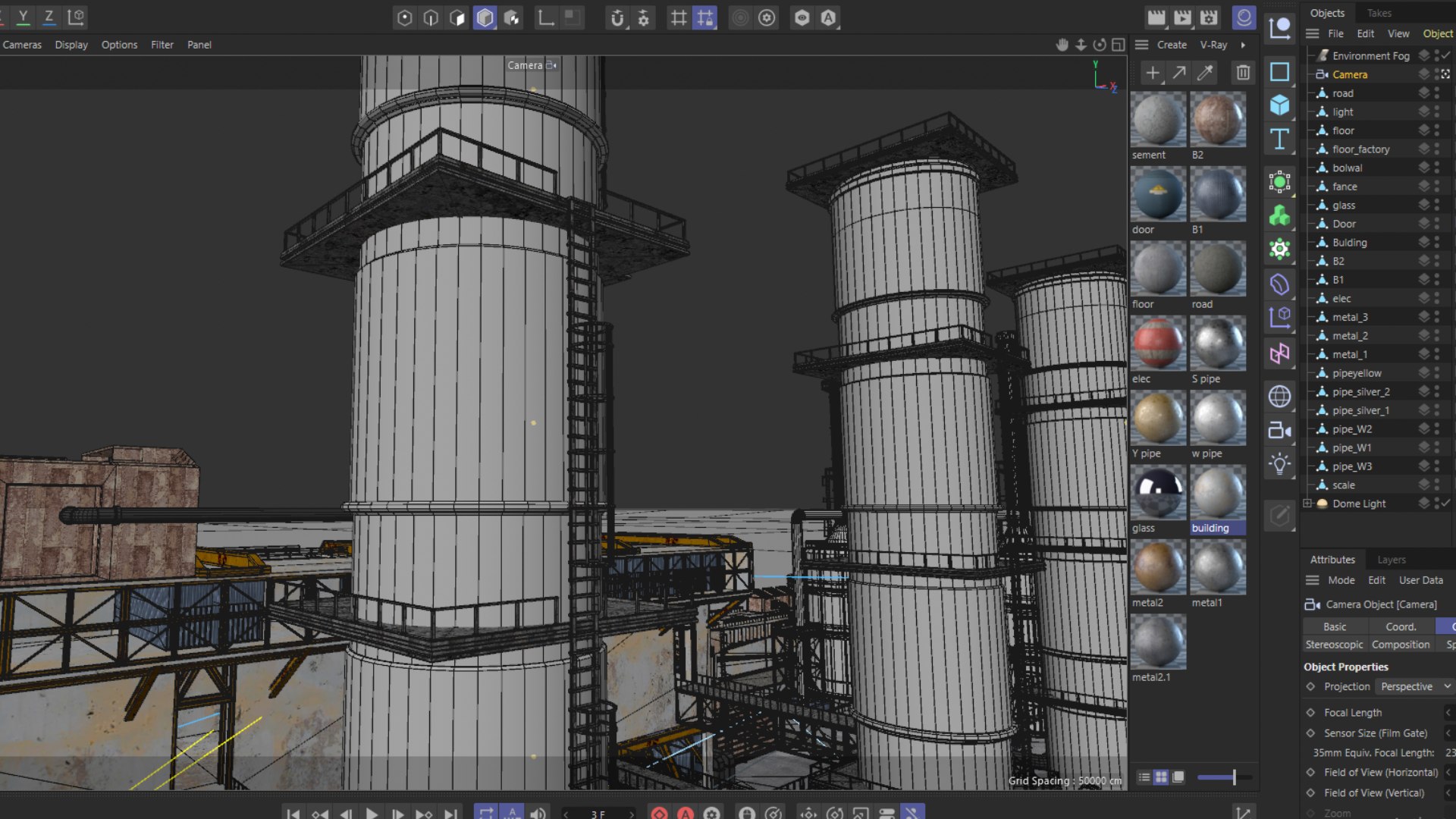Open the Coord. attribute tab

(1401, 626)
